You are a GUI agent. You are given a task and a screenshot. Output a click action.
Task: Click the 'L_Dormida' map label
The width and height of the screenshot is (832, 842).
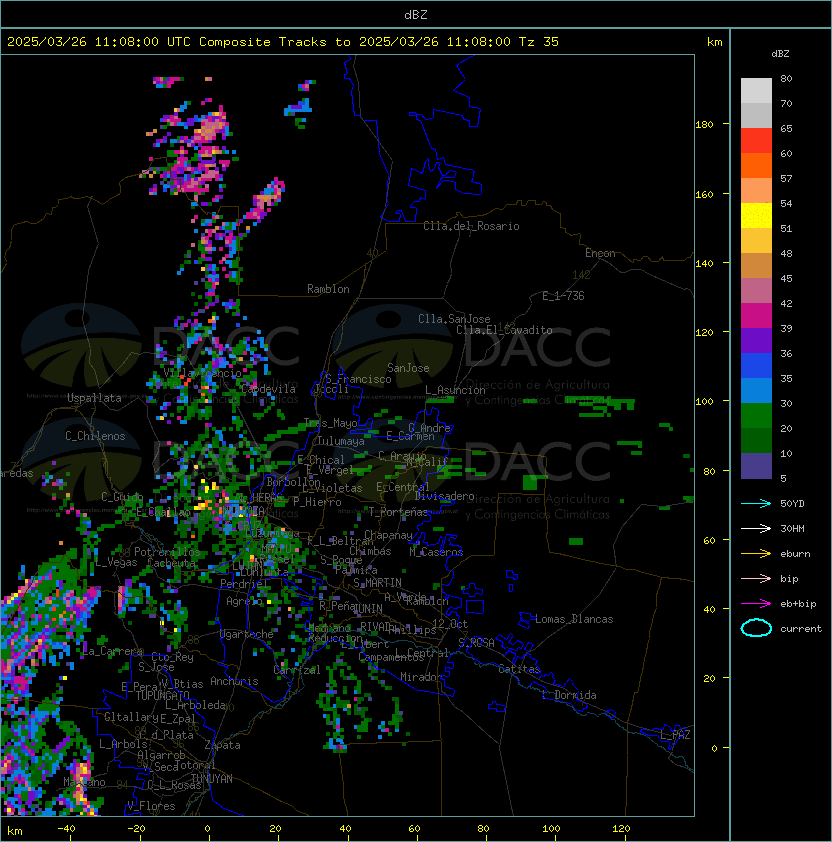click(x=569, y=695)
